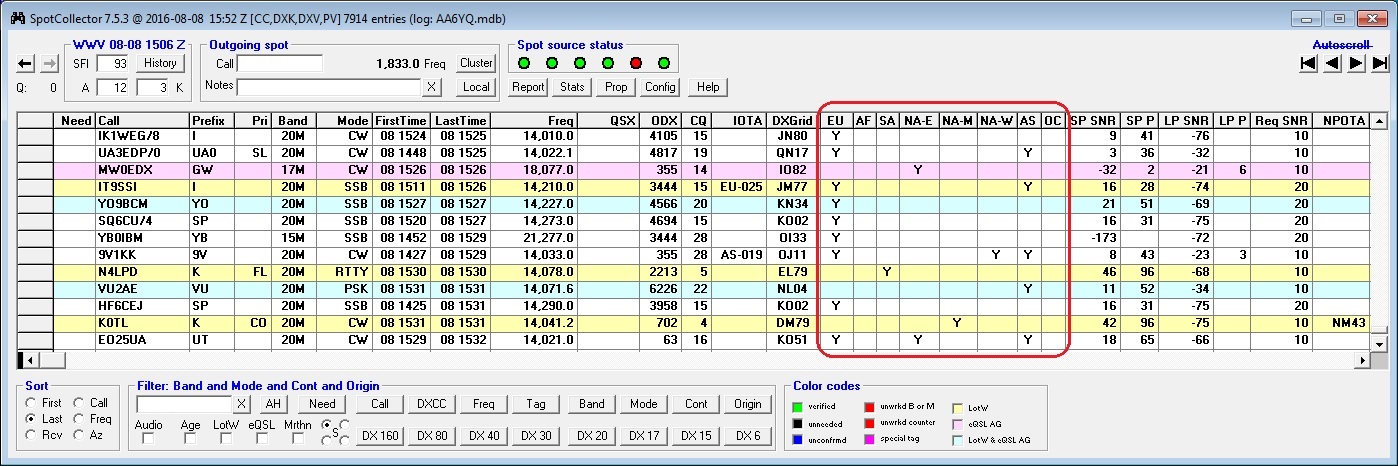Viewport: 1398px width, 466px height.
Task: Step forward one entry under Autoscroll
Action: point(1356,63)
